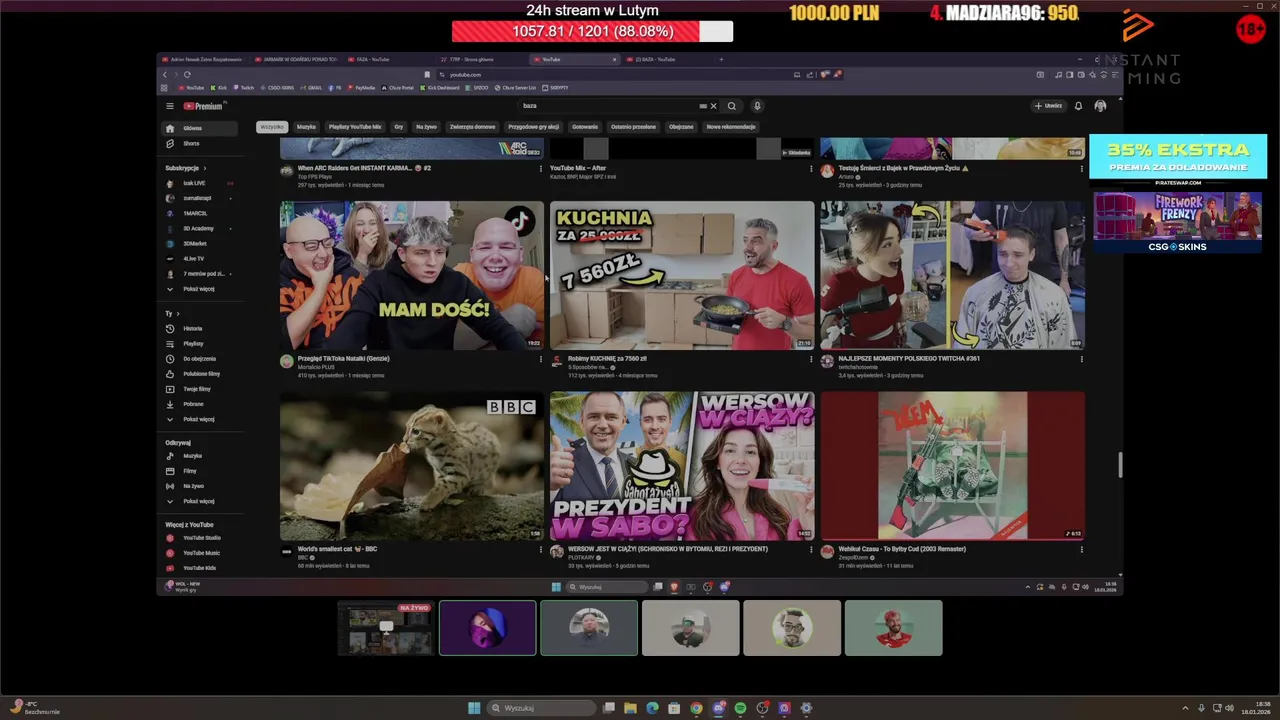Select the Nowe rekomendacje chip
Screen dimensions: 1280x720
[x=731, y=127]
